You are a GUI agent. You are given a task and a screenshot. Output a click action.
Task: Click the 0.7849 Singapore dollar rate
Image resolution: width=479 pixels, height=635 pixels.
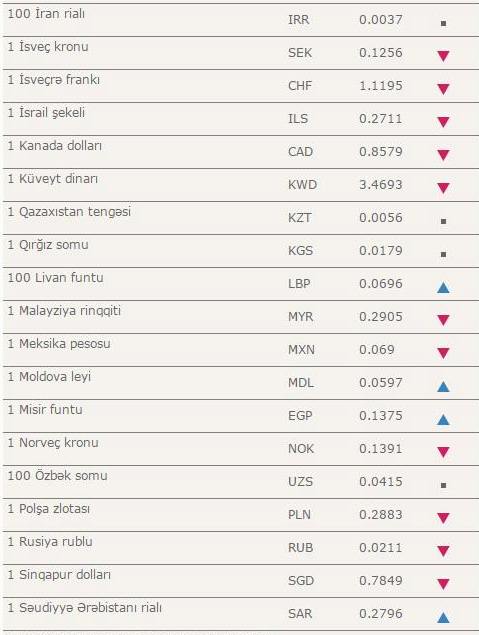click(381, 581)
